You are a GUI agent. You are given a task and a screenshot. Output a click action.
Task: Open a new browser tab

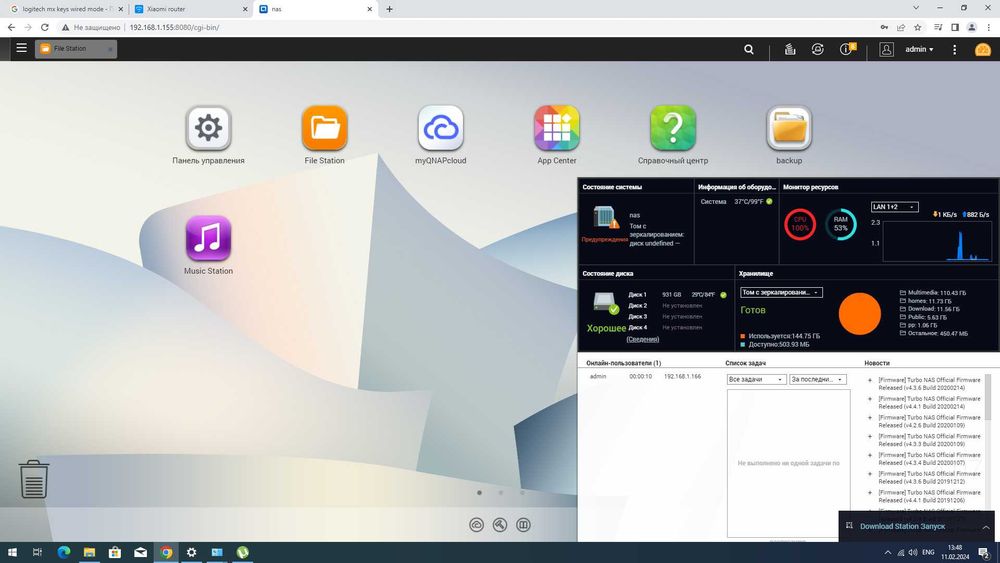[x=389, y=9]
